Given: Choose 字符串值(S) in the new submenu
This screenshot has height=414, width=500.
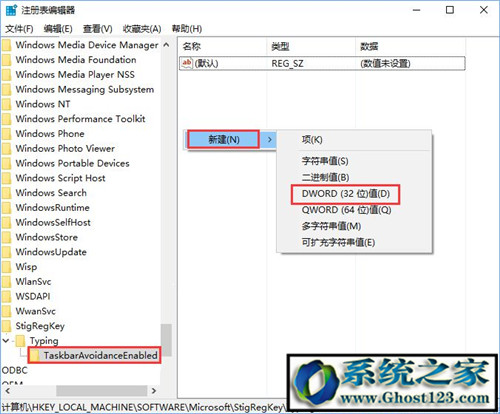Looking at the screenshot, I should [x=325, y=161].
